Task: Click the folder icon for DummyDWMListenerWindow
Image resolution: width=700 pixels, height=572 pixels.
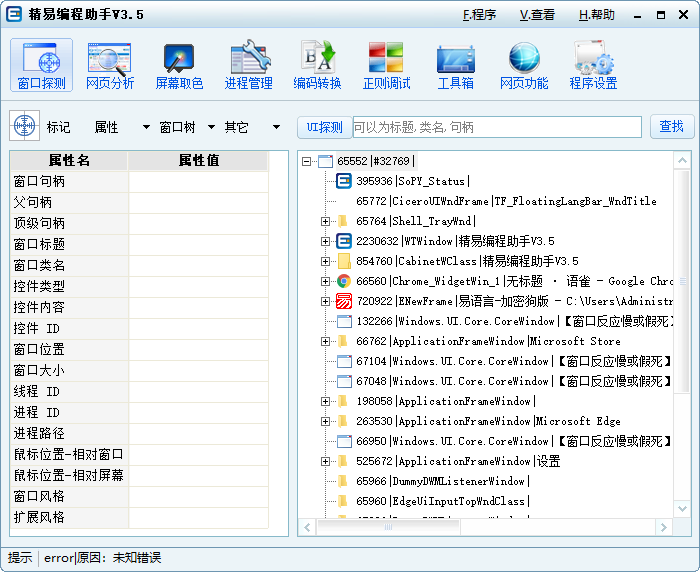Action: click(343, 481)
